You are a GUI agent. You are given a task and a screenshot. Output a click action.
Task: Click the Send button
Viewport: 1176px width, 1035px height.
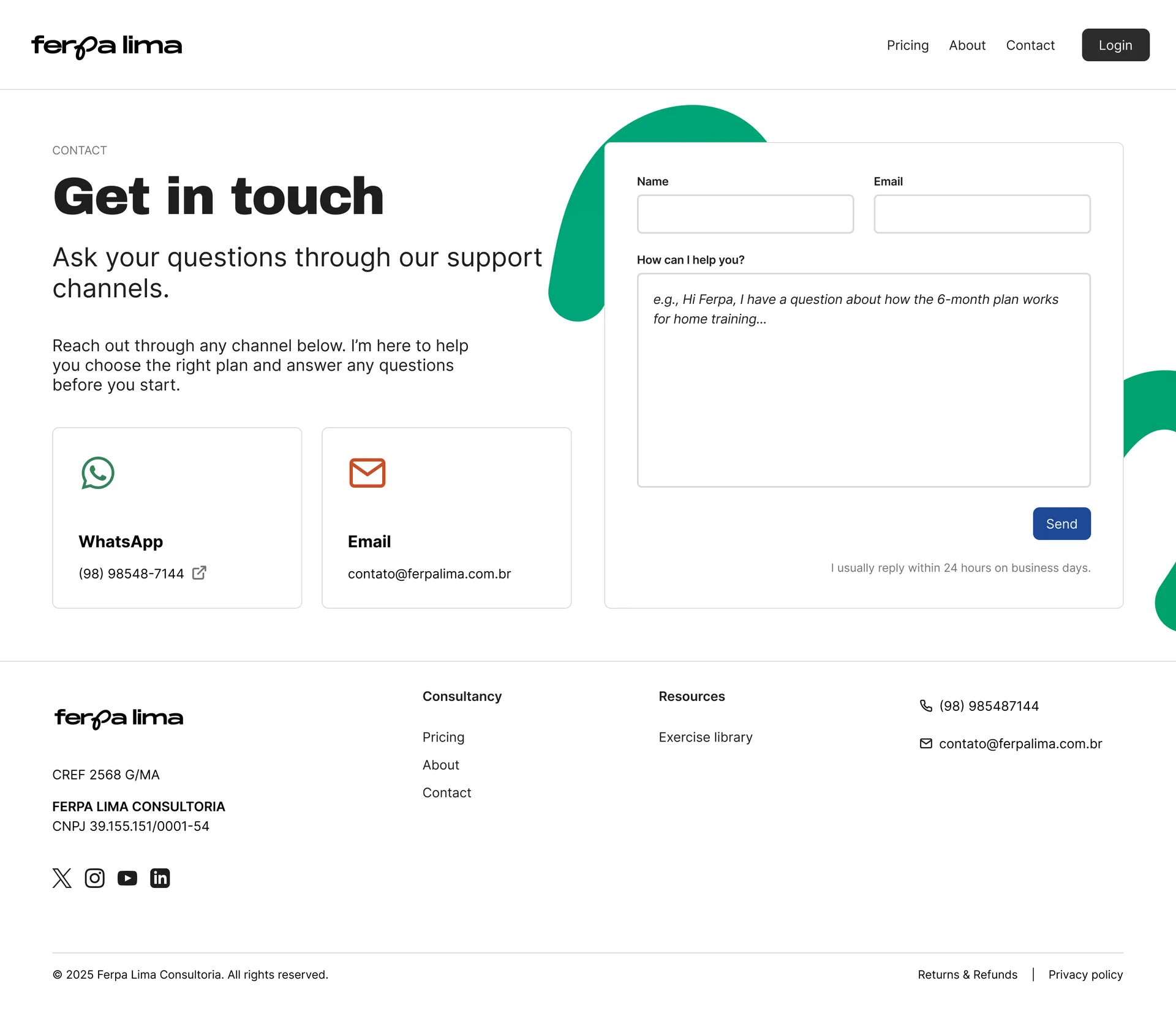pyautogui.click(x=1061, y=524)
